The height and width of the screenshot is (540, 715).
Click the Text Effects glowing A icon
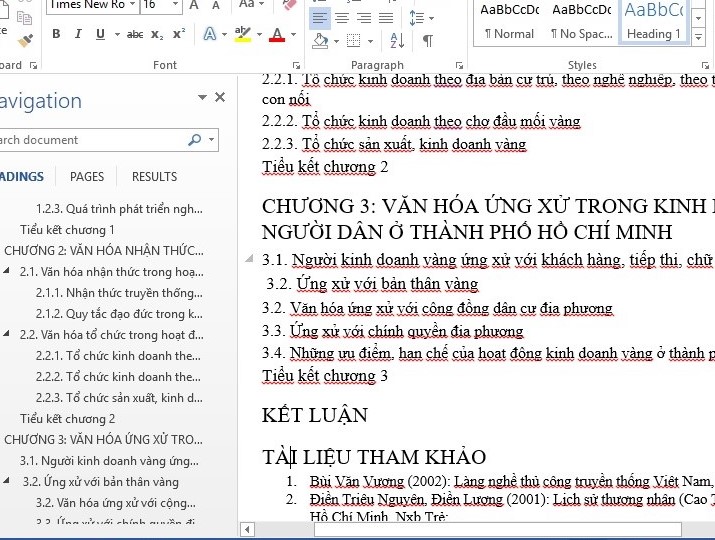tap(210, 34)
